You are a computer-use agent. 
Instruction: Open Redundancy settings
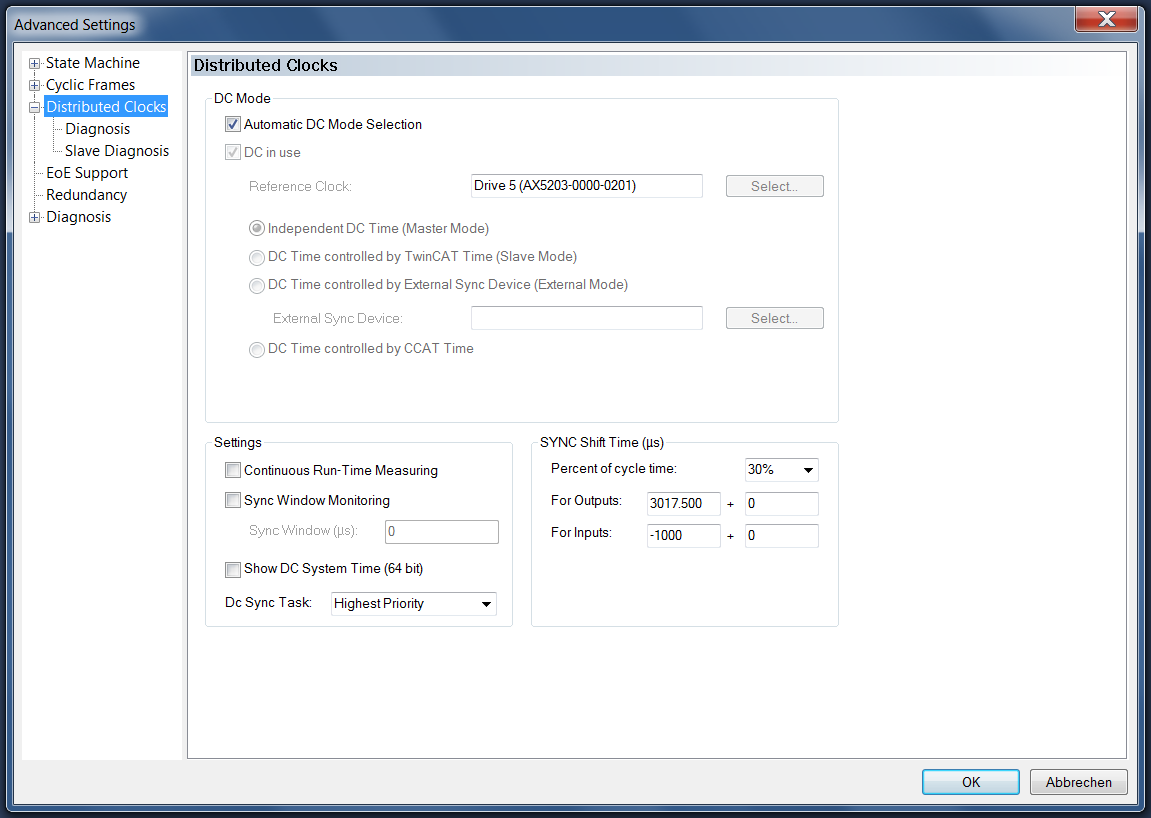[87, 195]
